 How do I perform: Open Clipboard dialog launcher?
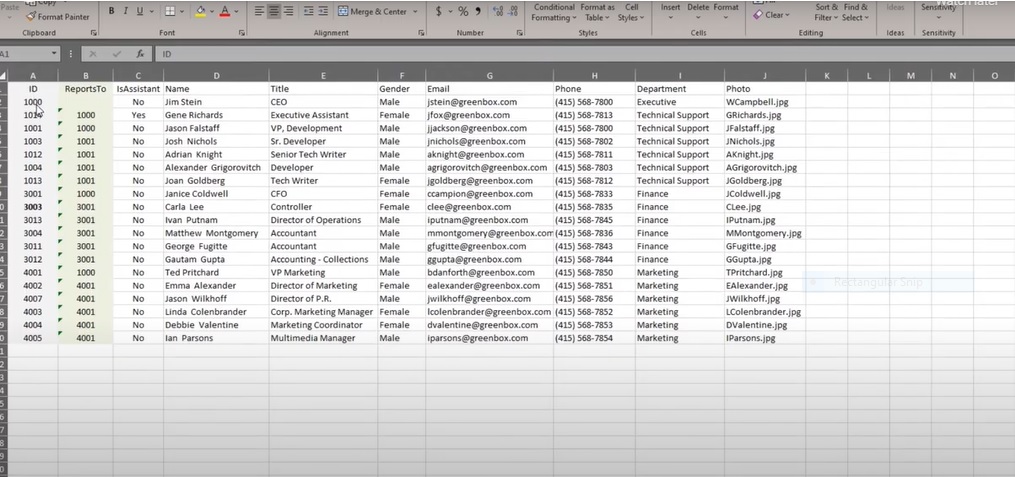point(94,32)
